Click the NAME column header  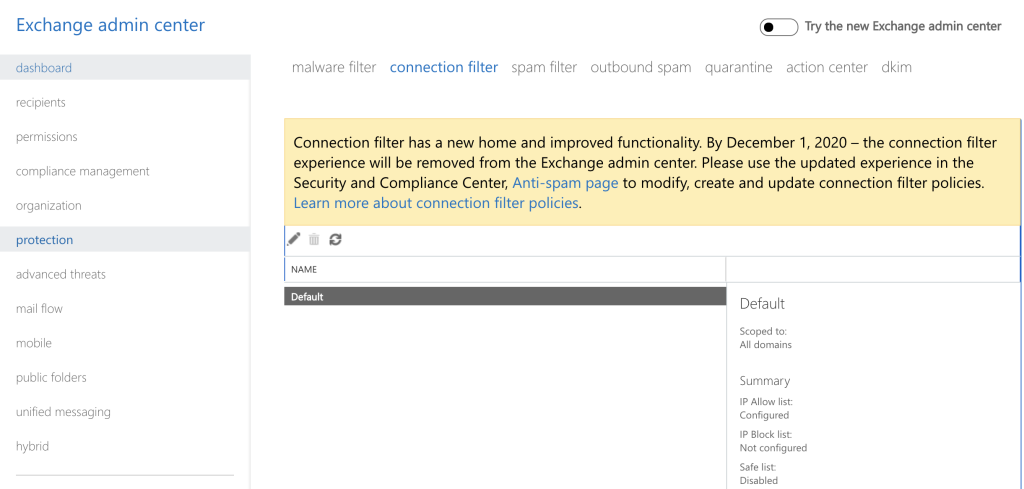(x=505, y=269)
